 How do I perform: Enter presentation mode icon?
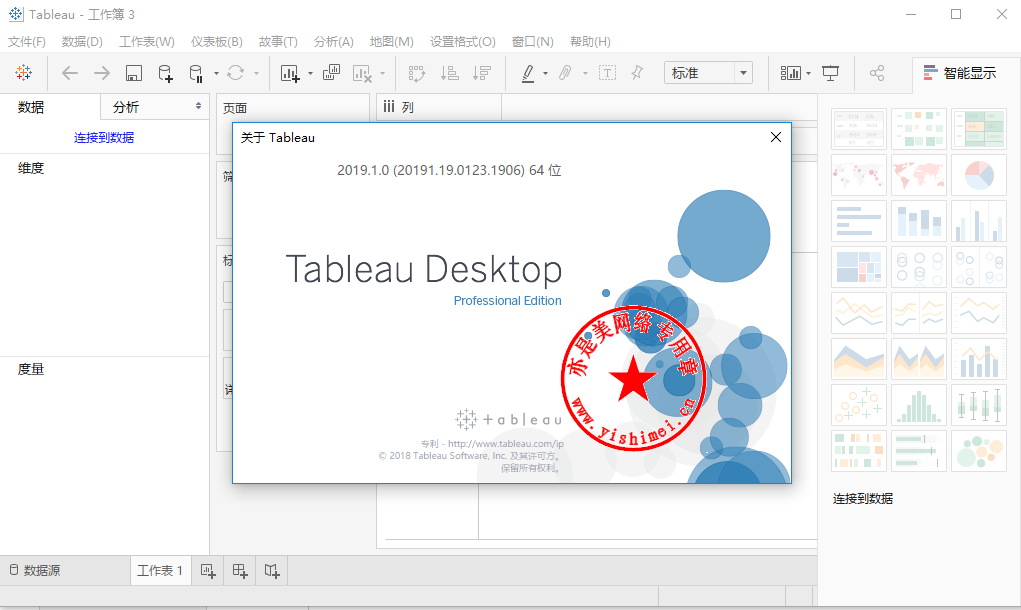click(831, 73)
